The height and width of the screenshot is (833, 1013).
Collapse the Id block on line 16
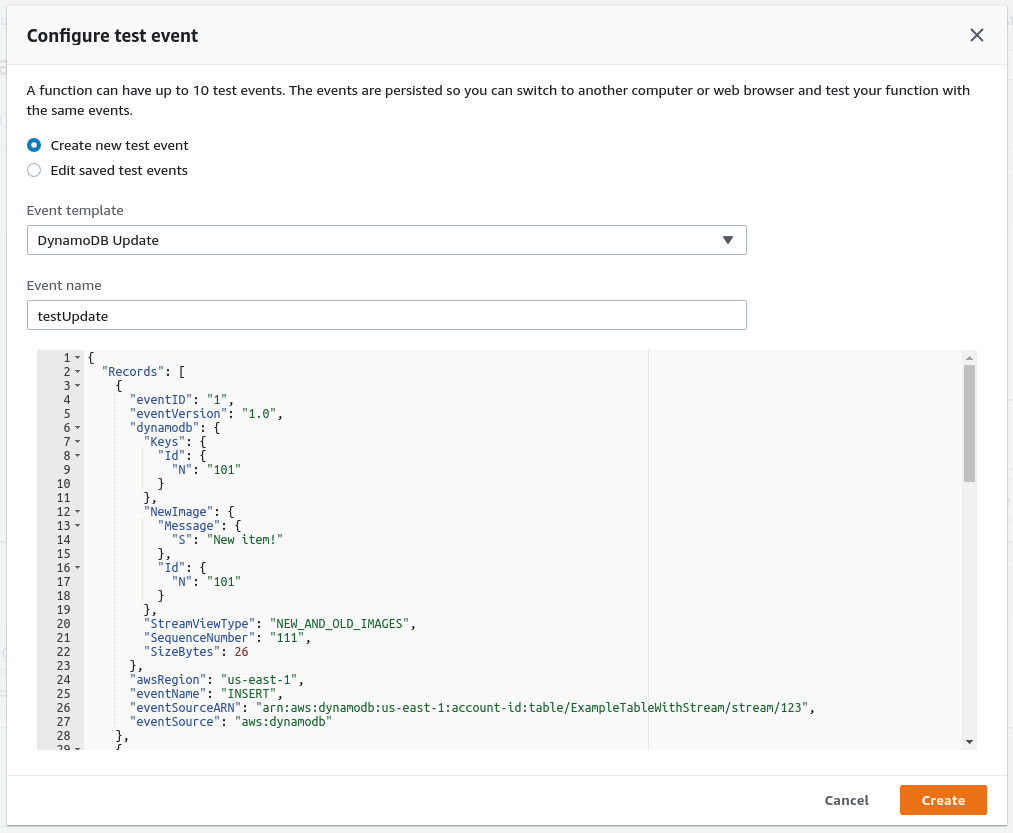(x=78, y=567)
